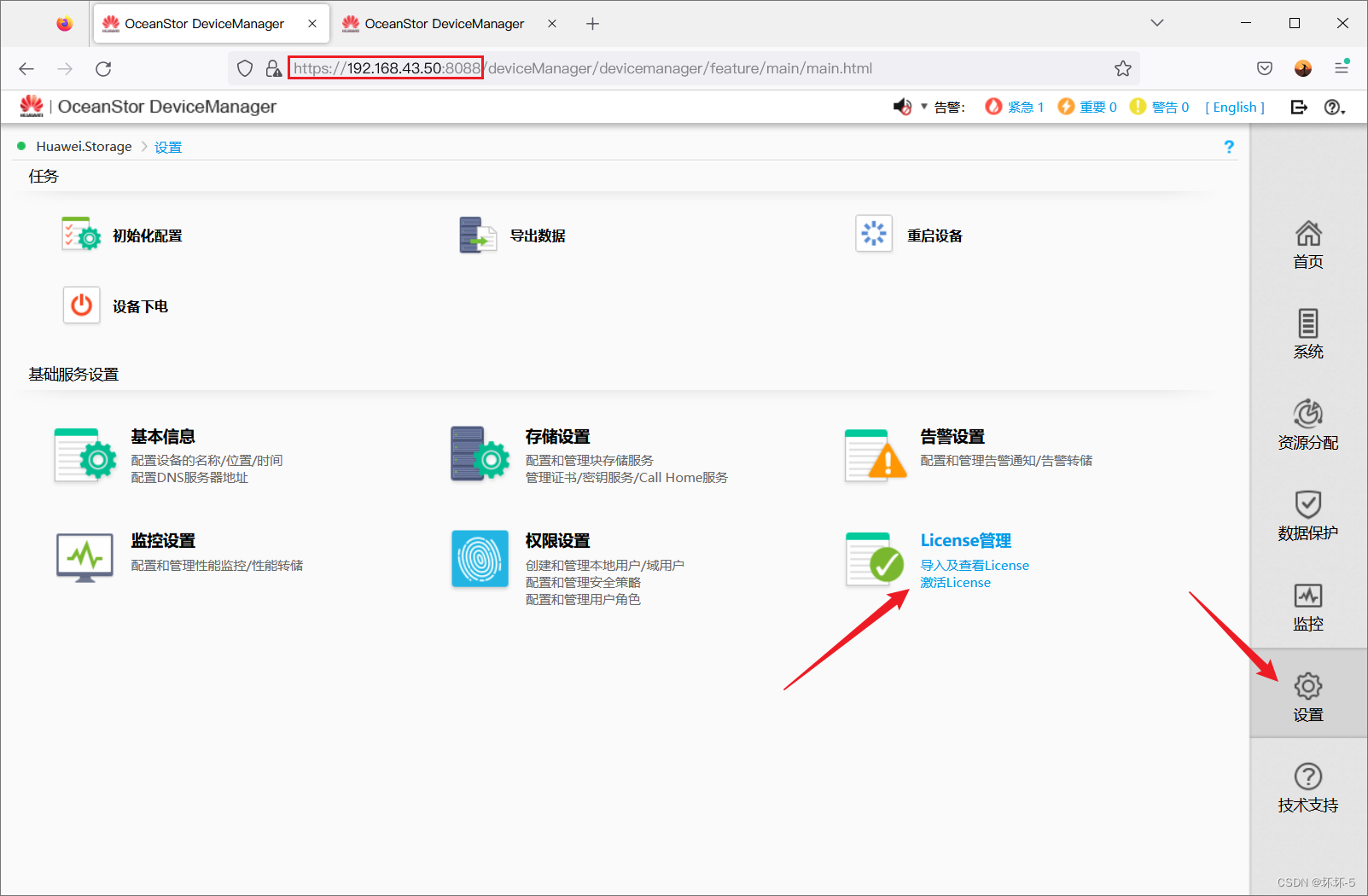Open a new browser tab
The image size is (1368, 896).
(x=592, y=24)
